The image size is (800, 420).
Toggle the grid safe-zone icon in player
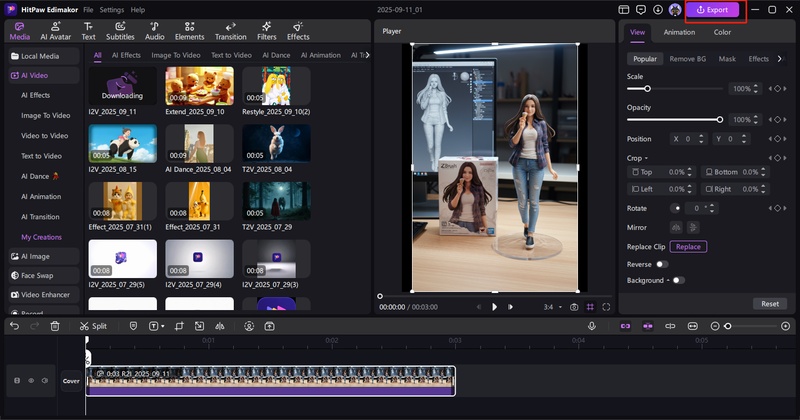coord(590,307)
